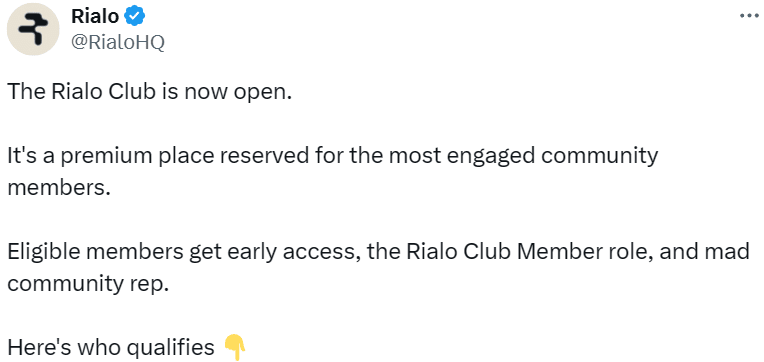Click the 'community rep.' text line
This screenshot has width=764, height=362.
88,285
